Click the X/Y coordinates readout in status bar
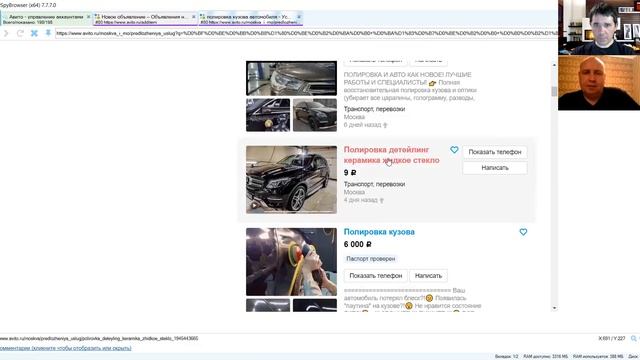Image resolution: width=640 pixels, height=360 pixels. pyautogui.click(x=612, y=338)
